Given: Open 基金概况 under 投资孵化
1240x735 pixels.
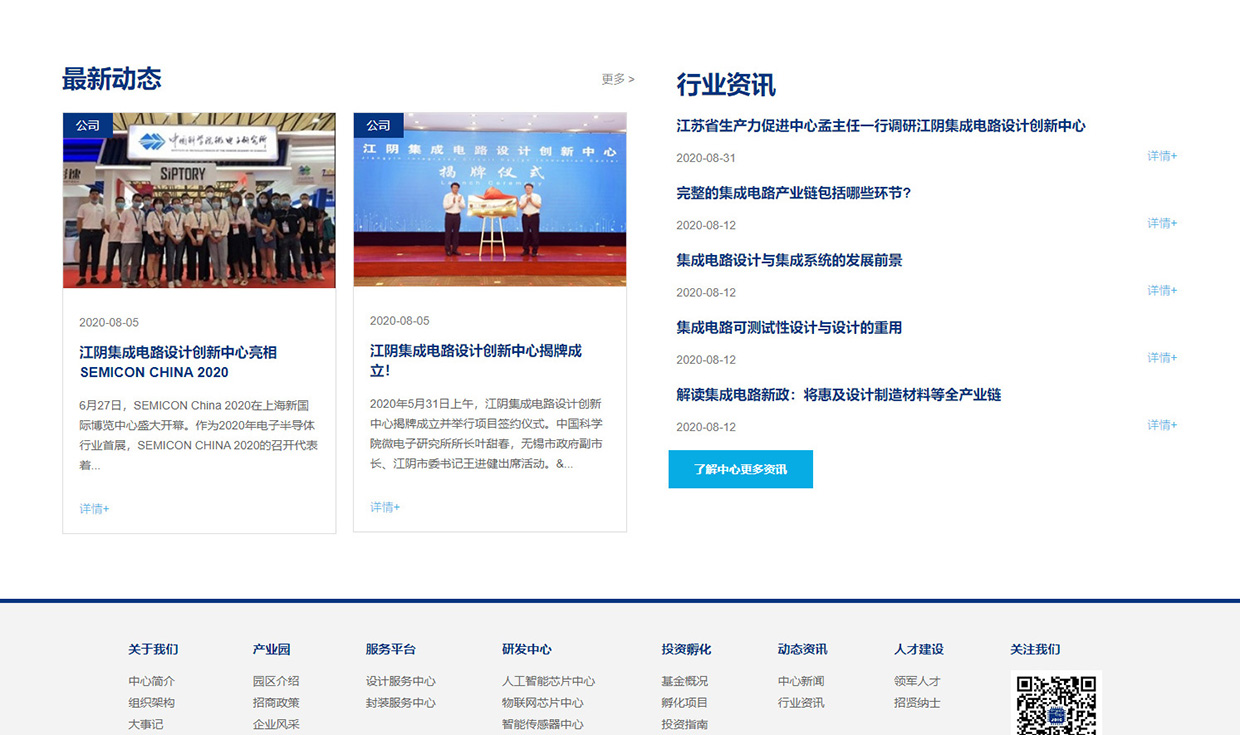Looking at the screenshot, I should (x=683, y=681).
